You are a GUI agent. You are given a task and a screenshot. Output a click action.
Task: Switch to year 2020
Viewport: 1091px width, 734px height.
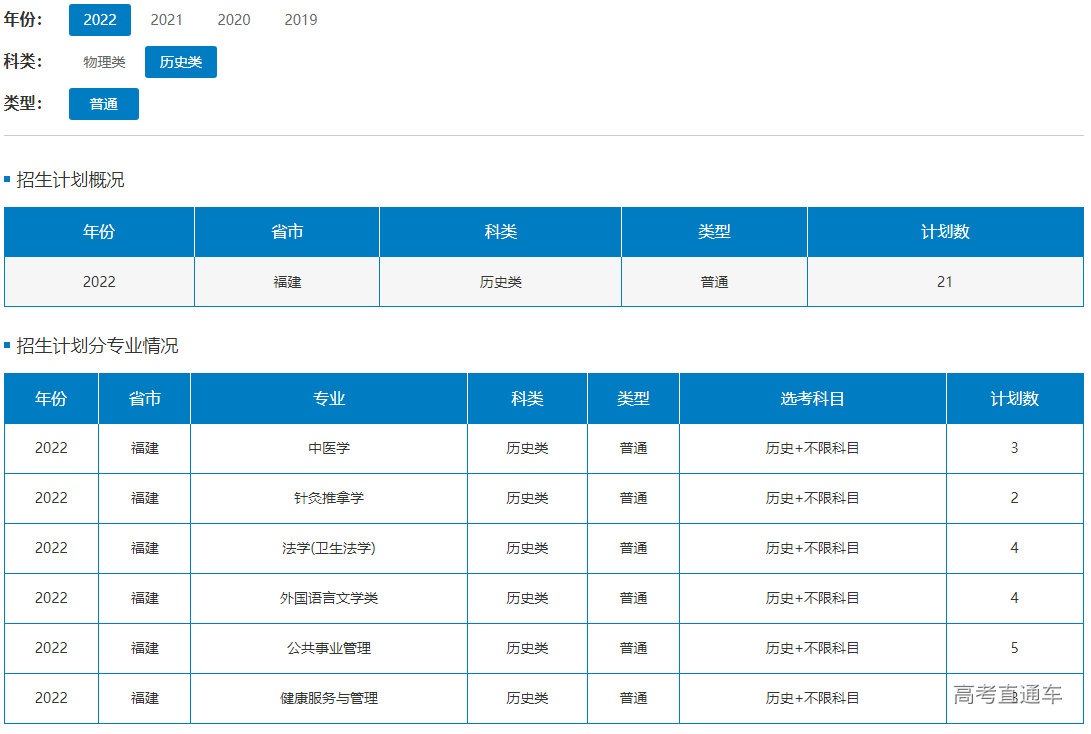(233, 20)
